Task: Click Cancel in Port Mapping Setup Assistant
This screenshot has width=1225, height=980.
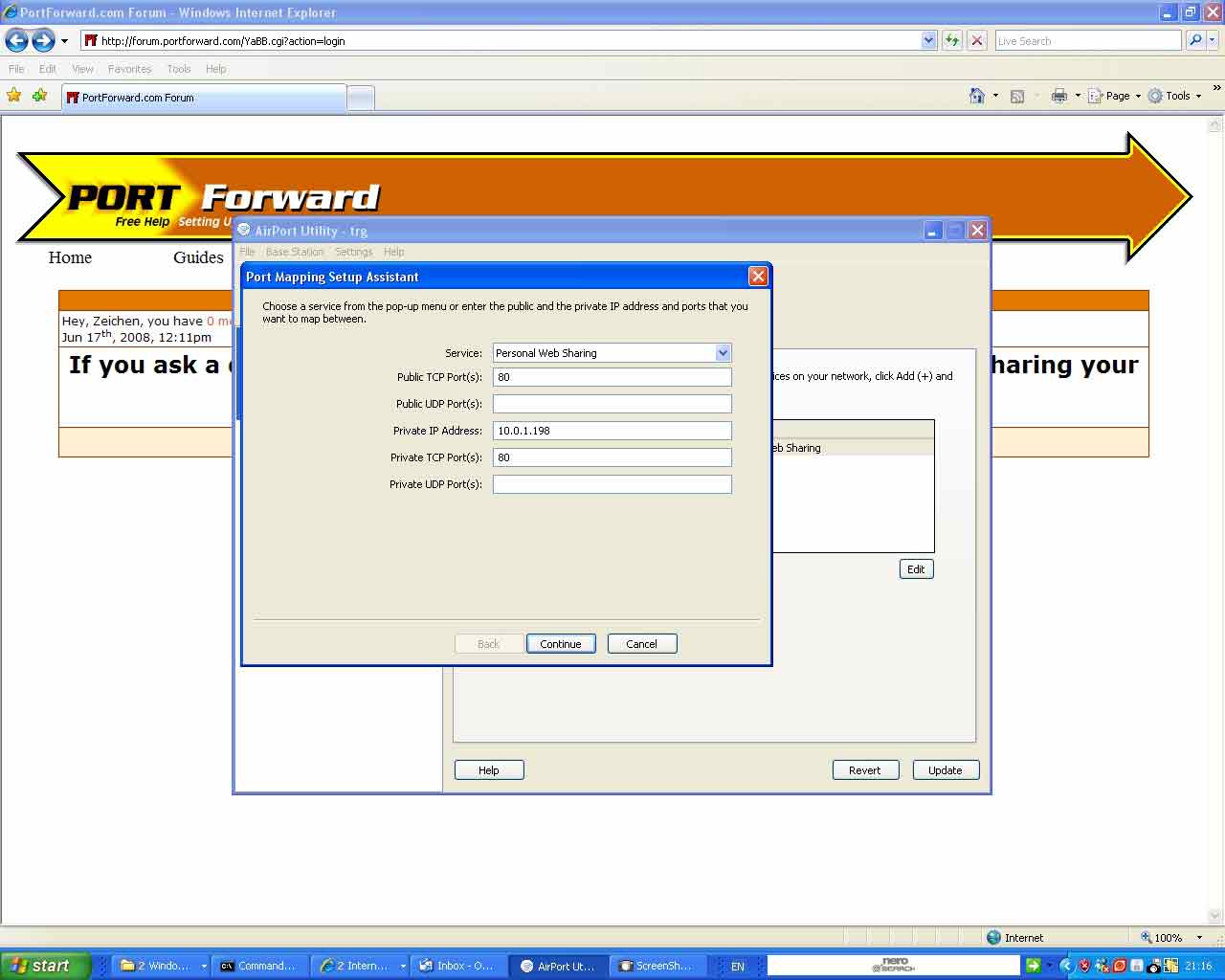Action: pos(642,644)
